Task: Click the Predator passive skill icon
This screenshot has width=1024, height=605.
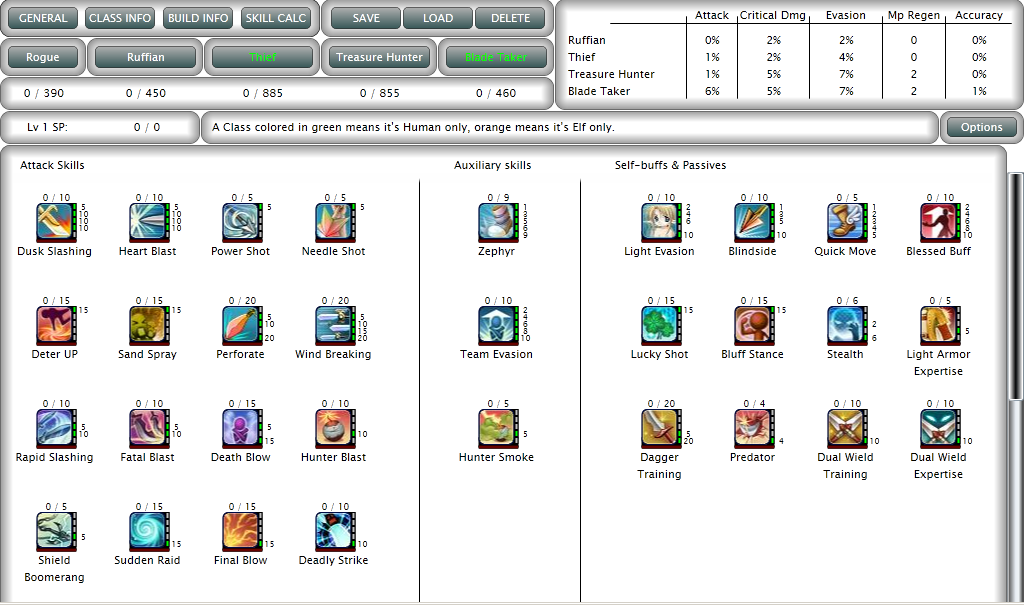Action: 750,429
